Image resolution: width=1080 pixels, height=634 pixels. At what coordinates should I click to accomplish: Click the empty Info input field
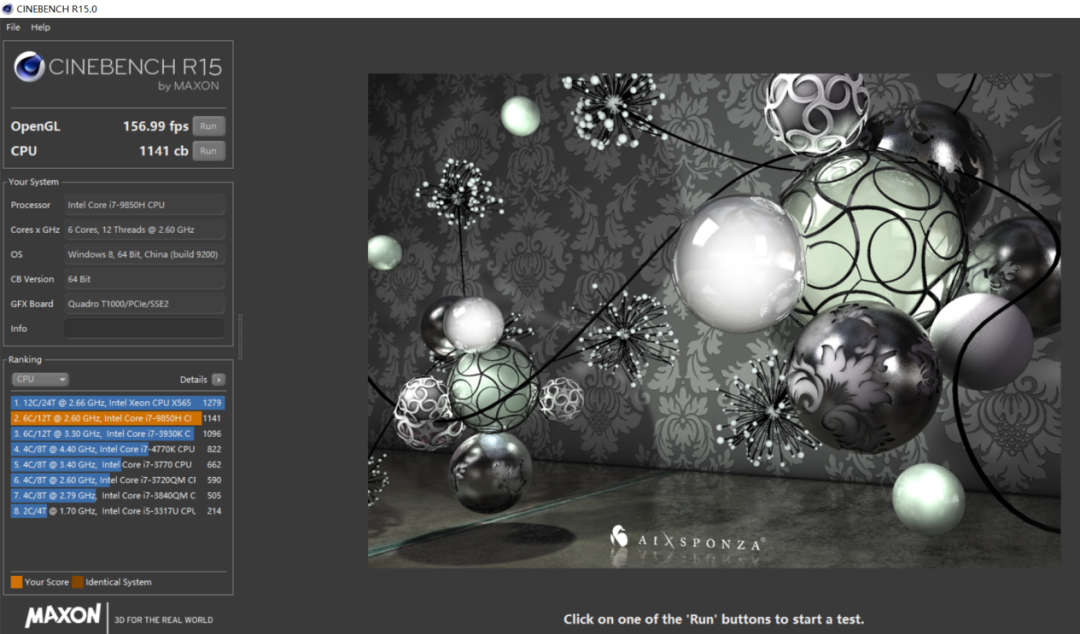(x=144, y=329)
